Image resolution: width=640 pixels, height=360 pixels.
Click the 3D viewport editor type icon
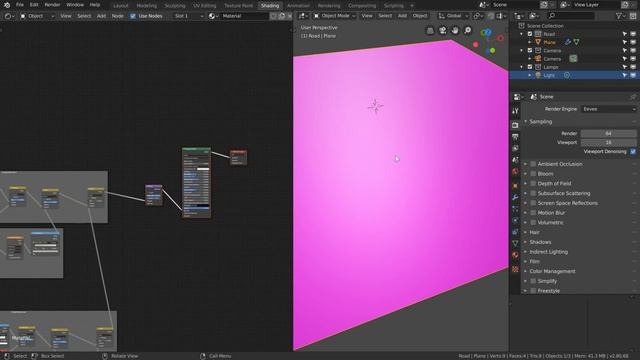pos(303,16)
